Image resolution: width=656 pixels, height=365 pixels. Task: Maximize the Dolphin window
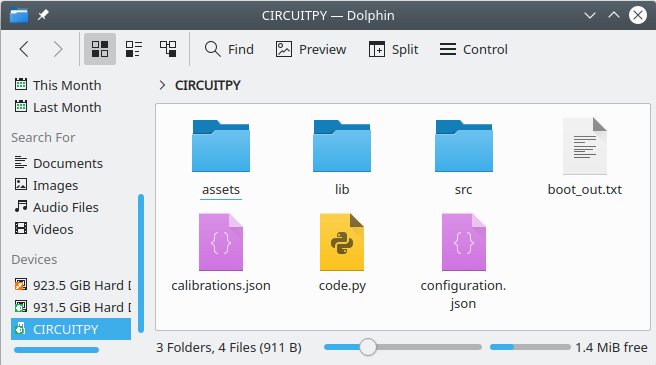coord(614,15)
